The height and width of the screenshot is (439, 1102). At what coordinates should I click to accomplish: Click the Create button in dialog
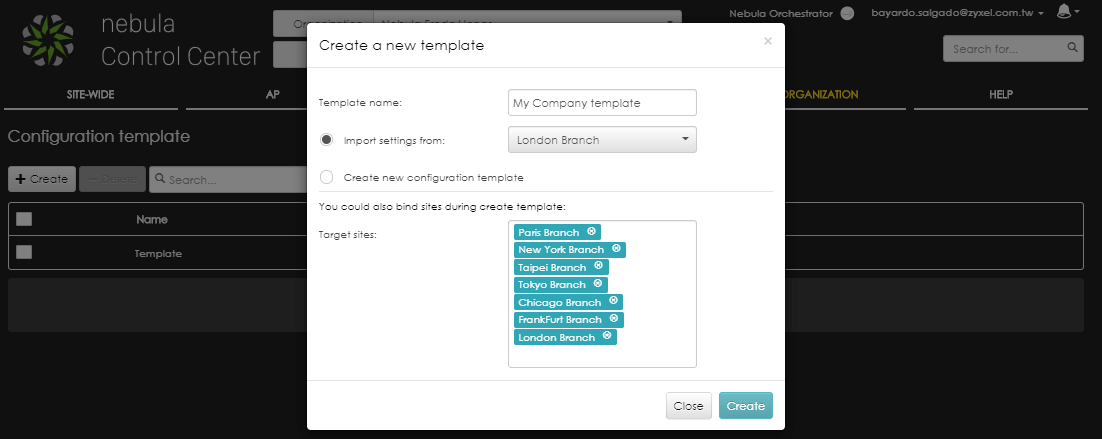coord(746,406)
